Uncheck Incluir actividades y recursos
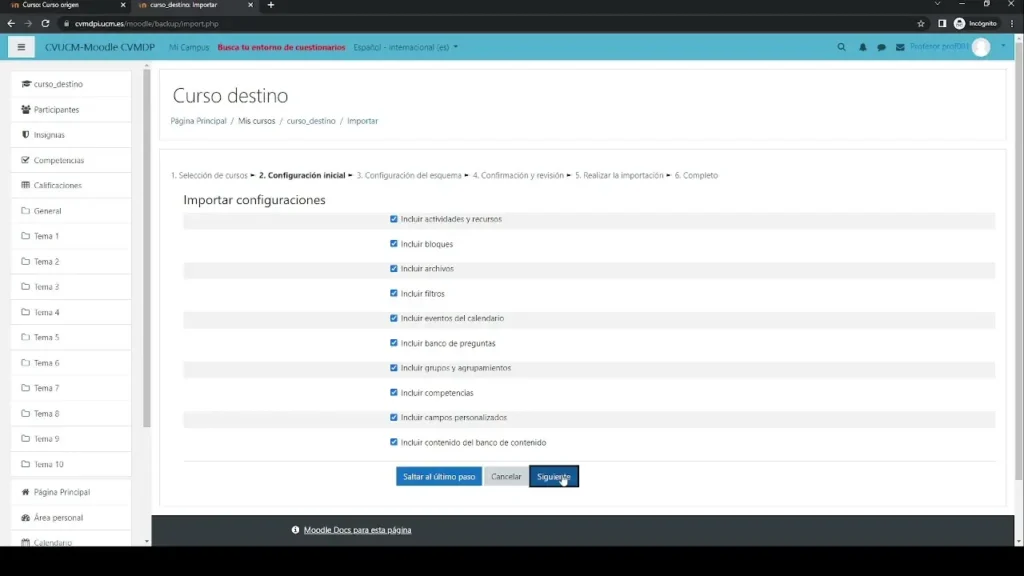The width and height of the screenshot is (1024, 576). [x=394, y=219]
